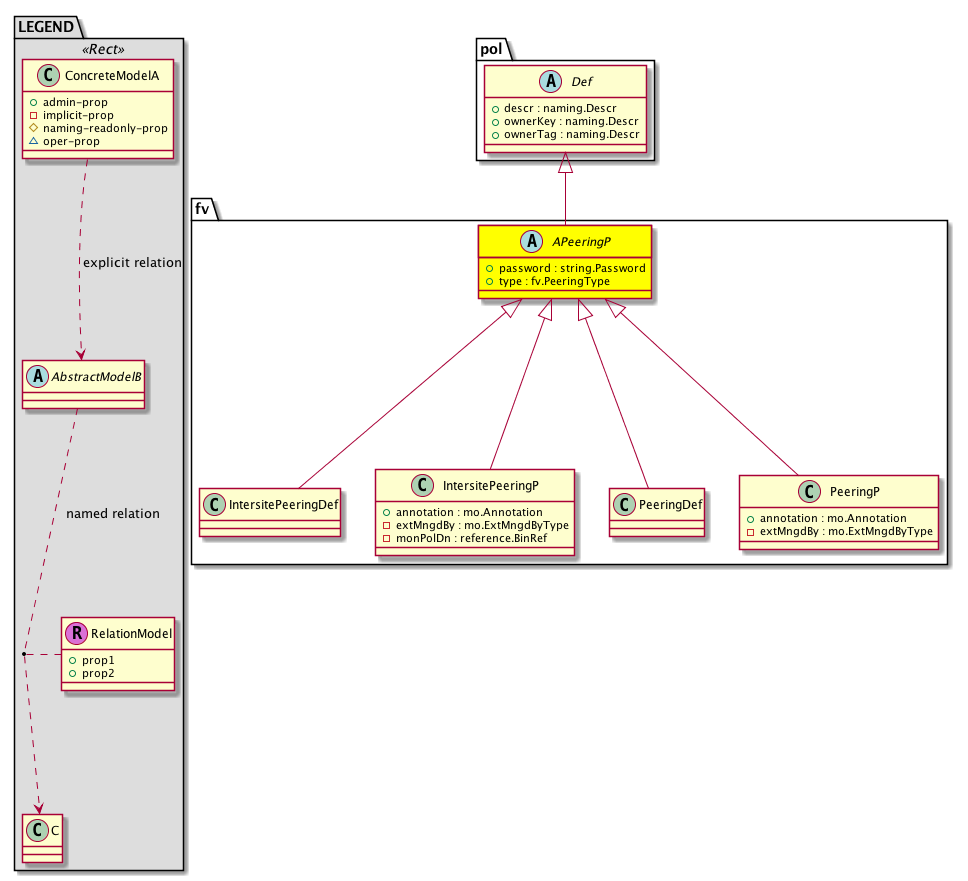Click the AbstractModelB abstract circle icon
Image resolution: width=968 pixels, height=881 pixels.
(37, 376)
